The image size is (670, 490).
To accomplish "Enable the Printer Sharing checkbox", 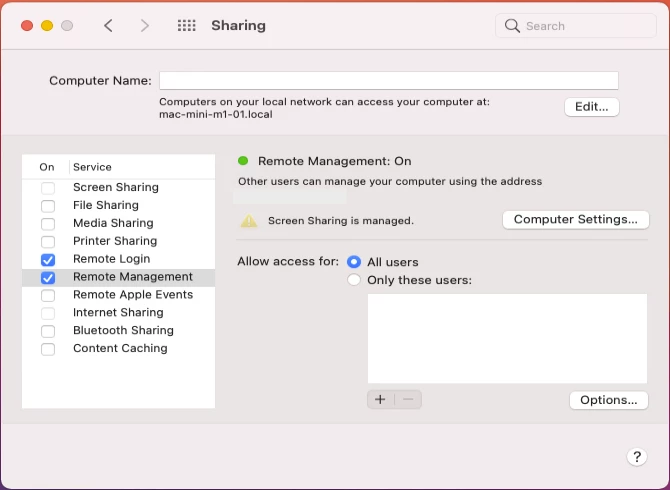I will 48,241.
